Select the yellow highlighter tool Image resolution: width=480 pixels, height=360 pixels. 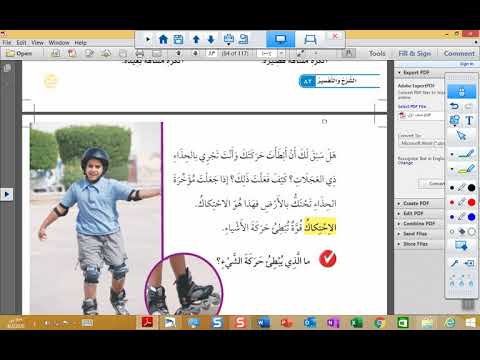tap(465, 170)
